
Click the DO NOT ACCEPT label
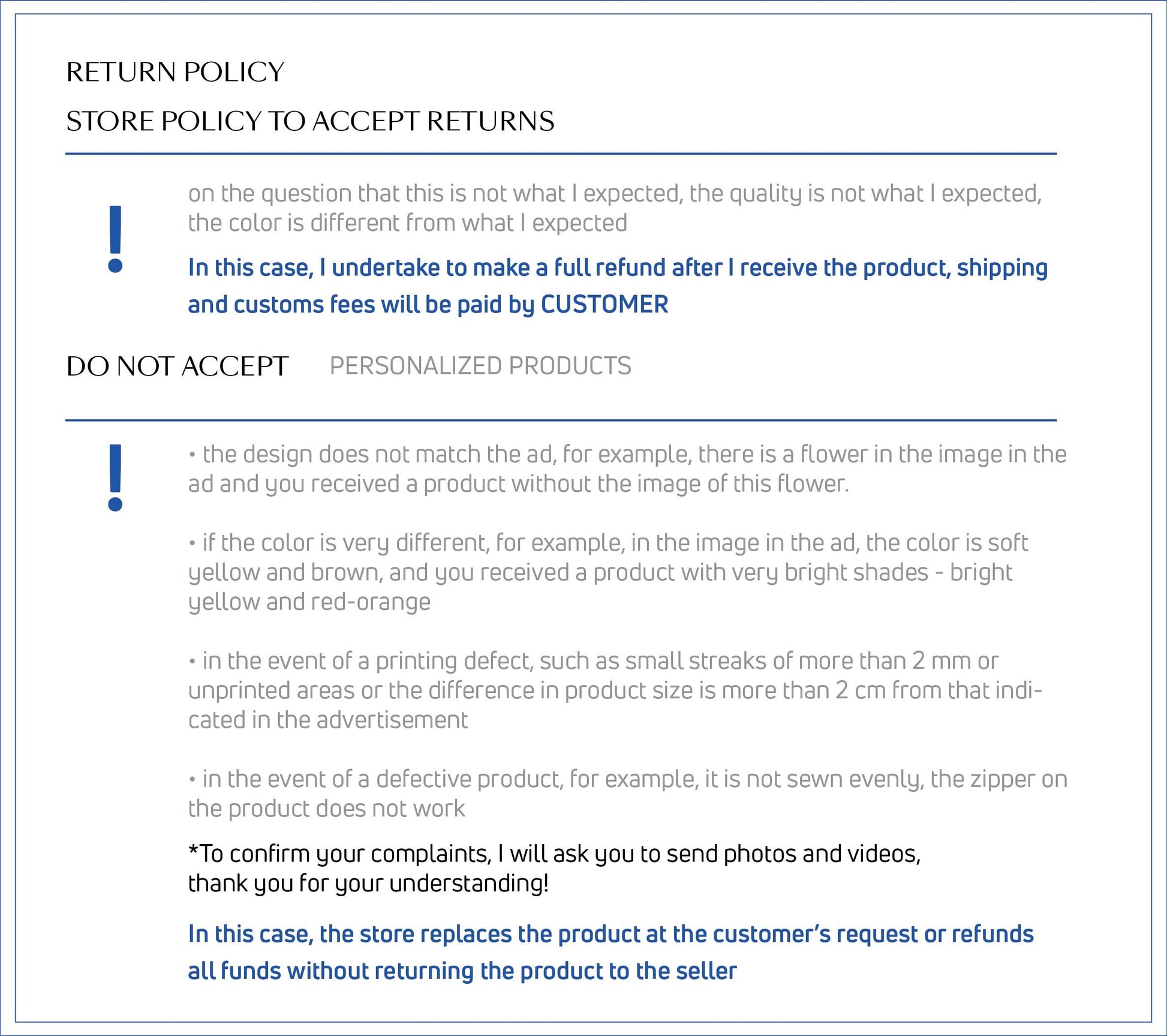178,366
